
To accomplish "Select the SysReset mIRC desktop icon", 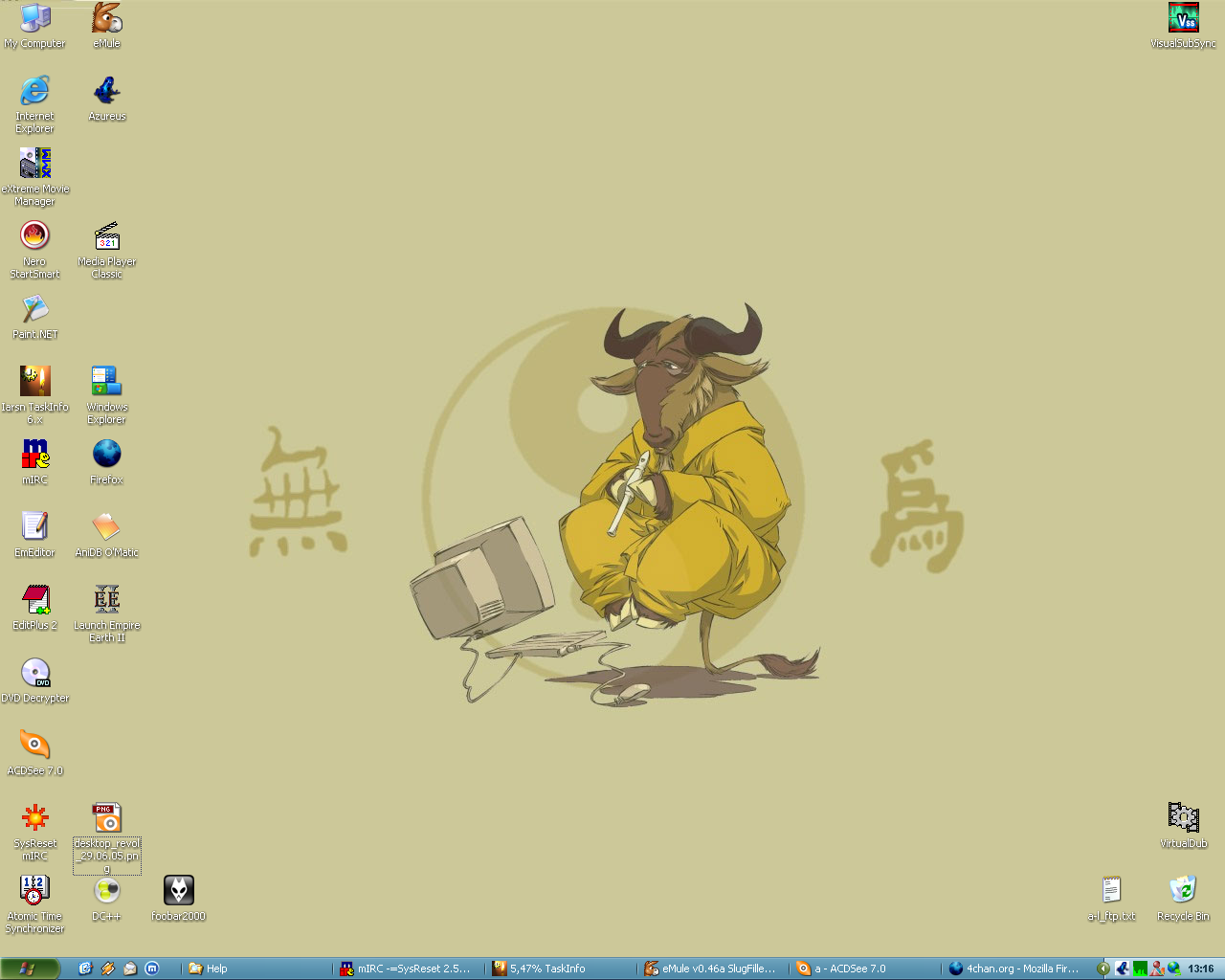I will pos(35,832).
